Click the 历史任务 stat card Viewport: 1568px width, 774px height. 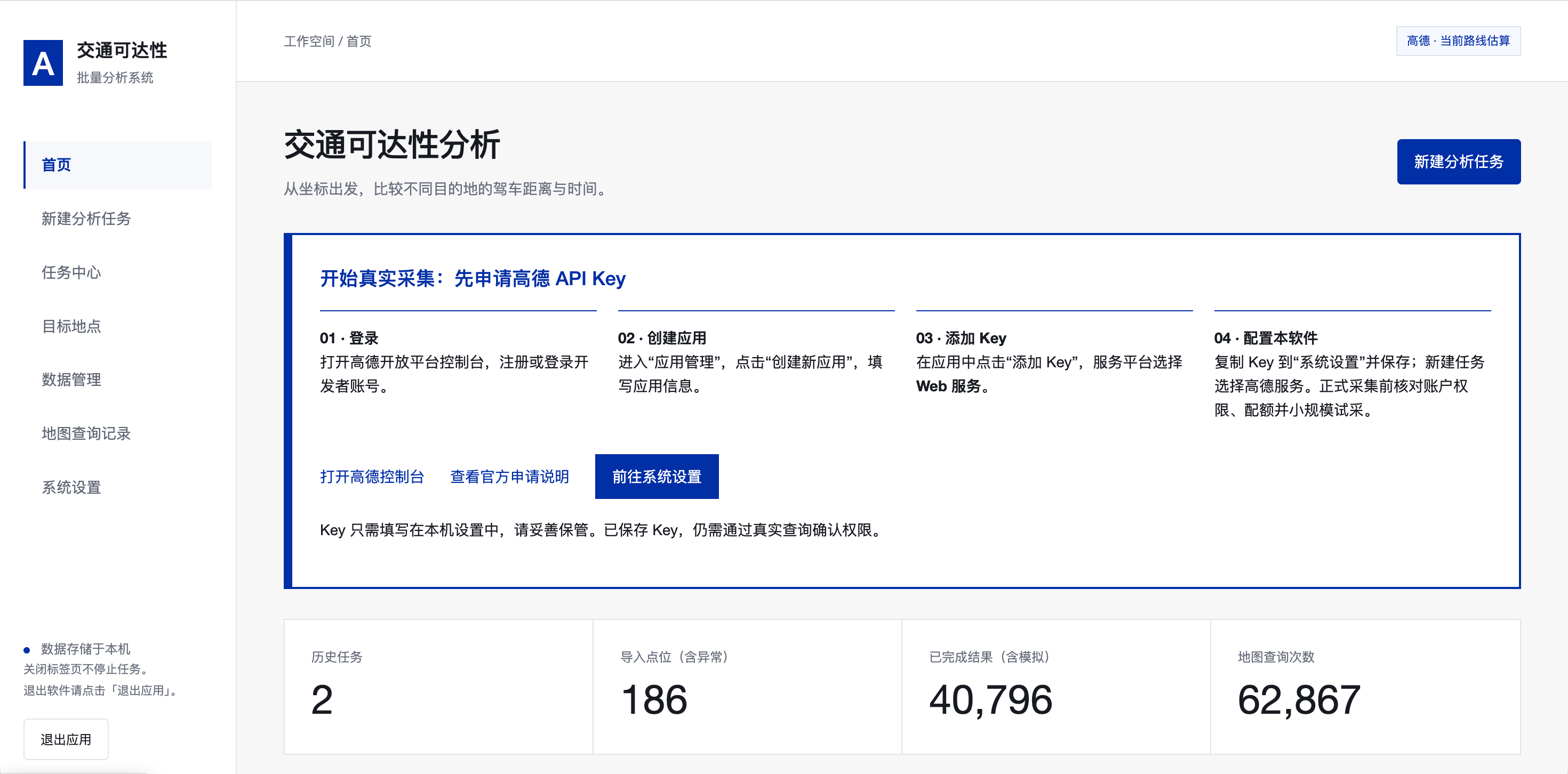(x=438, y=687)
